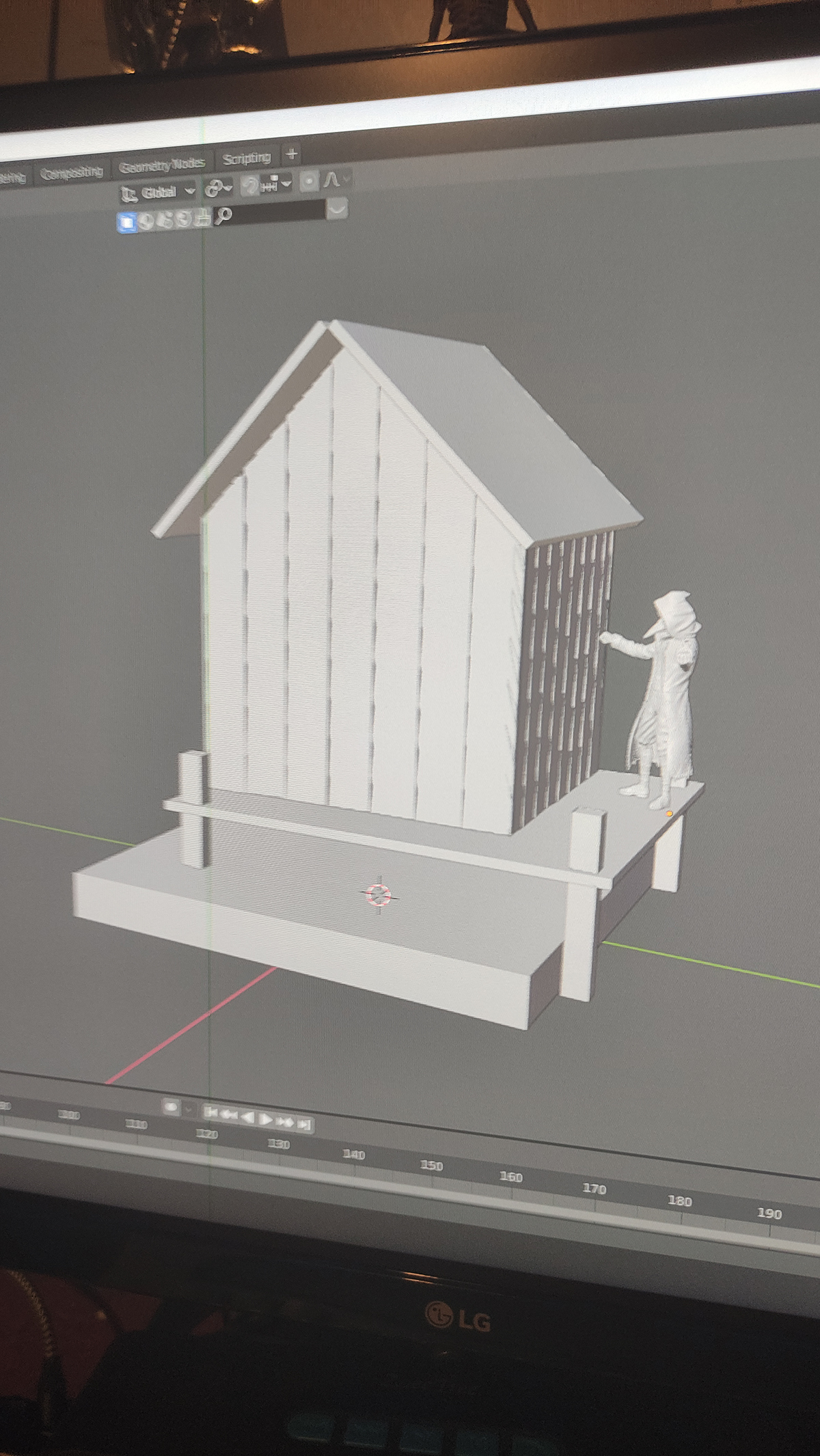Open the Geometry Nodes workspace tab
This screenshot has width=820, height=1456.
point(161,165)
